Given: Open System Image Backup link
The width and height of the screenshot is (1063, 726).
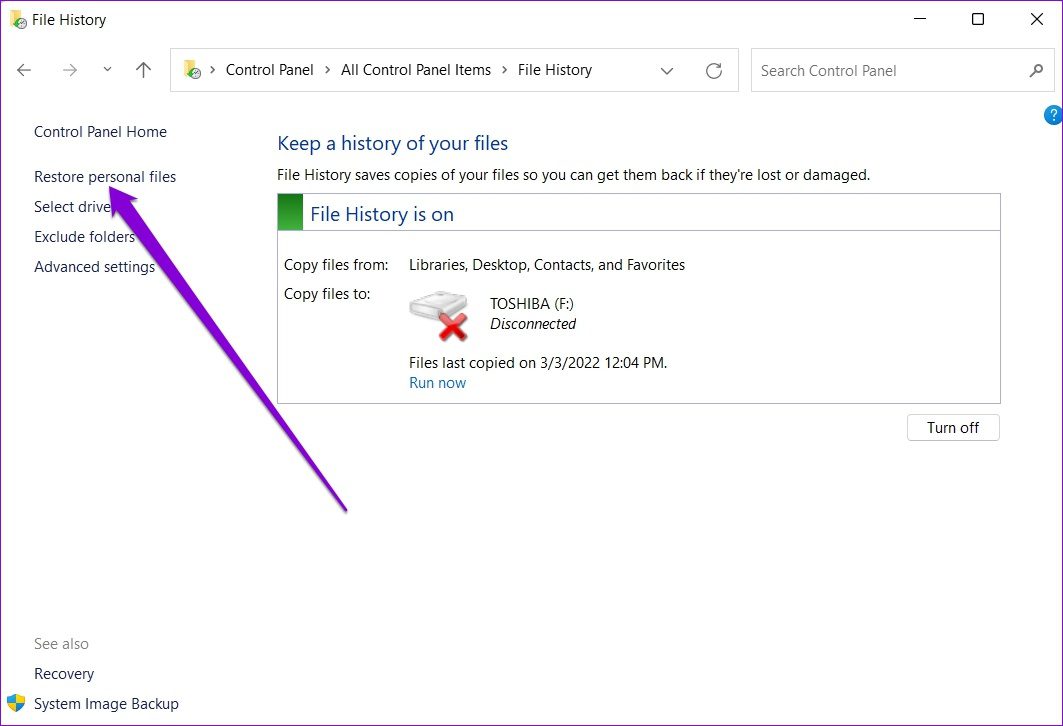Looking at the screenshot, I should coord(106,704).
